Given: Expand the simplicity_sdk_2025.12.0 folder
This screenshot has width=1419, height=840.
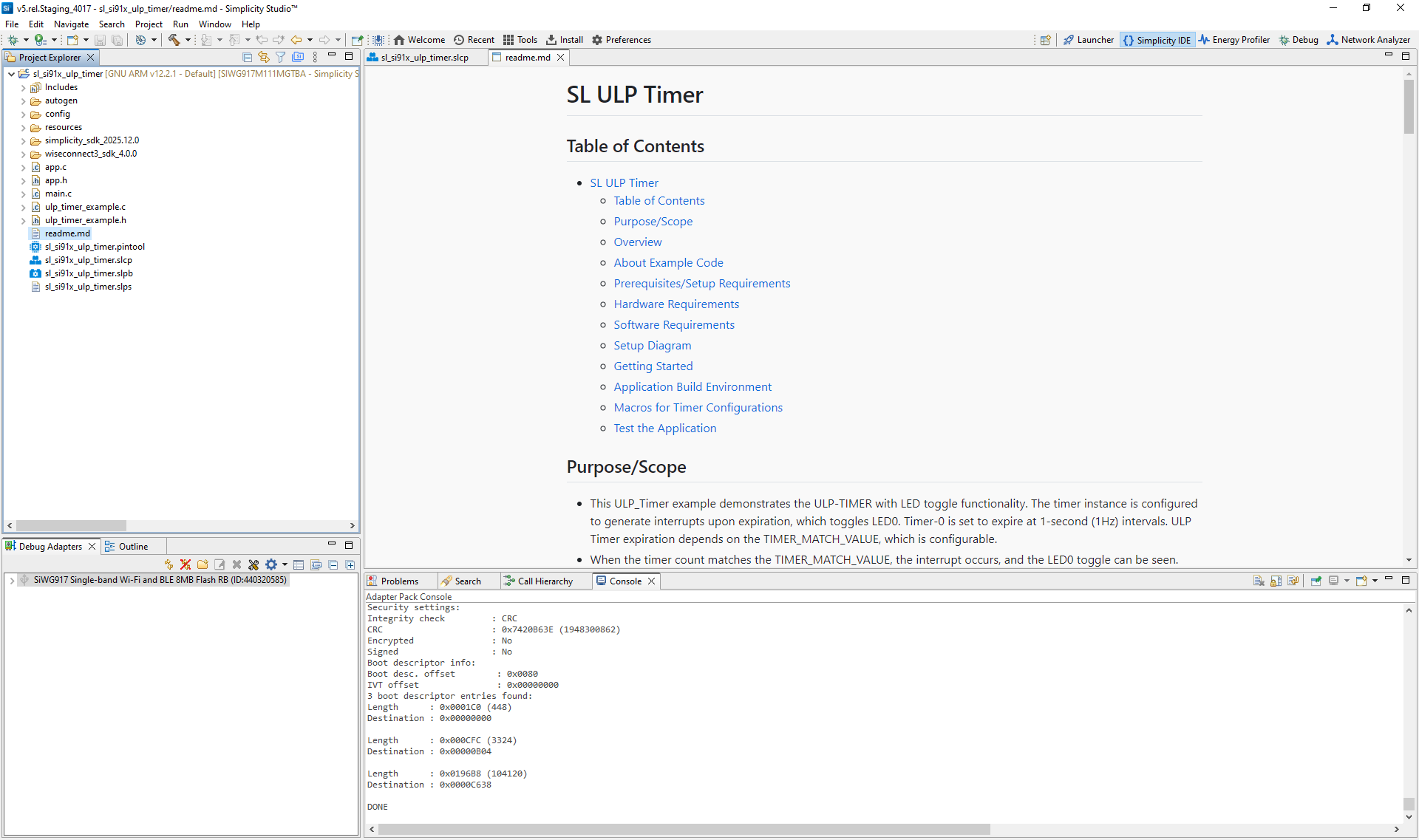Looking at the screenshot, I should (x=23, y=140).
